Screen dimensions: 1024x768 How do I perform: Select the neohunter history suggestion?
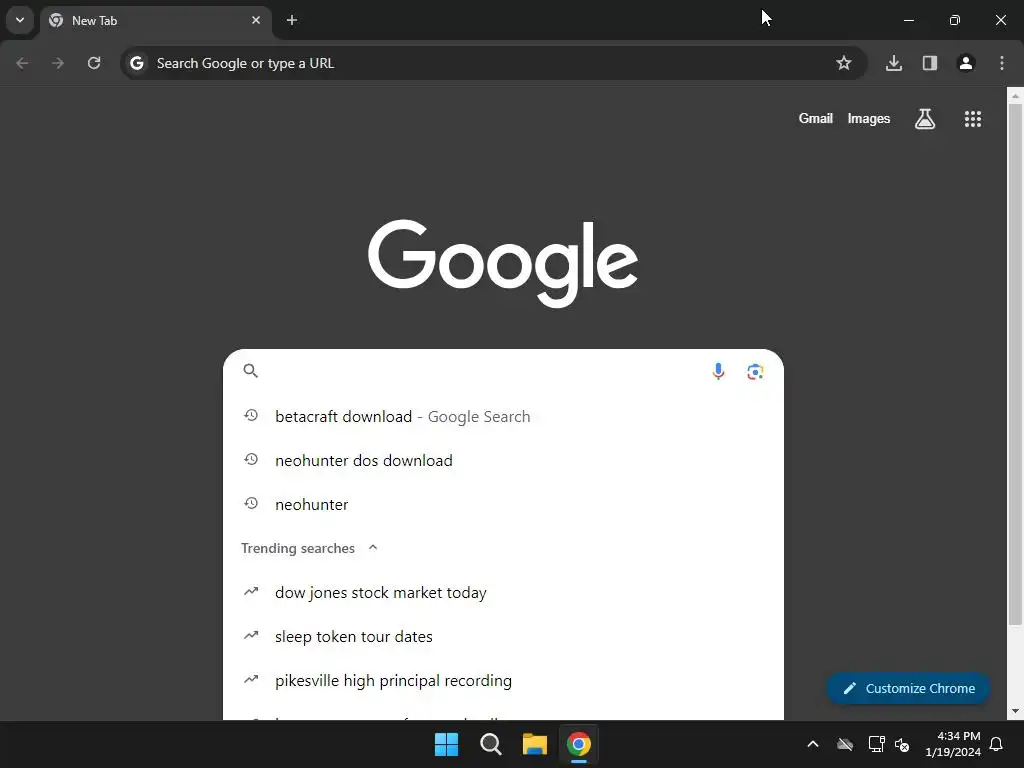pos(503,504)
